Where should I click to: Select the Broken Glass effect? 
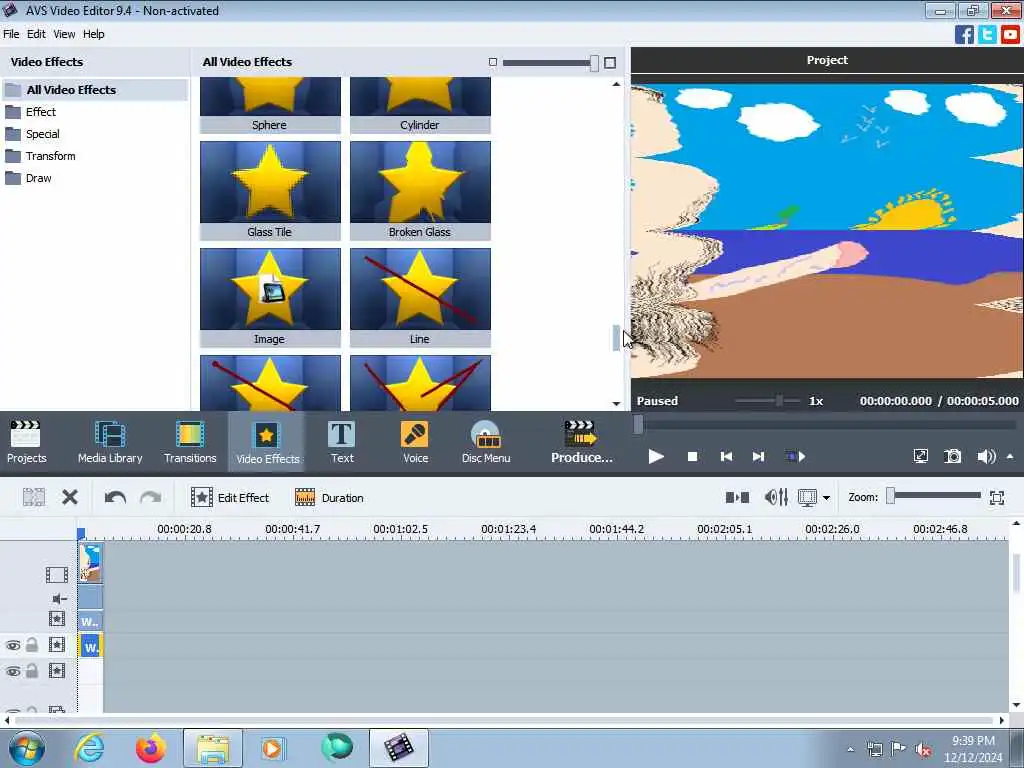[x=420, y=191]
